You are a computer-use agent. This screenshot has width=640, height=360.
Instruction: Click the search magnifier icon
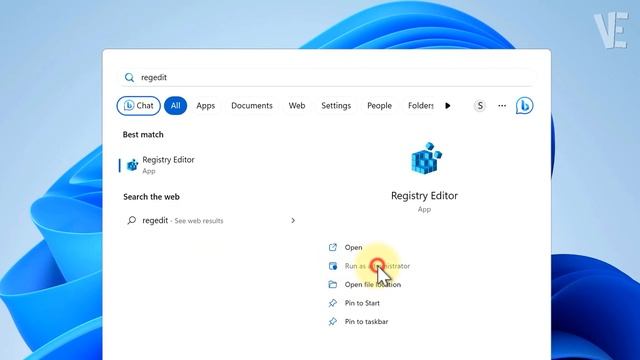click(129, 78)
